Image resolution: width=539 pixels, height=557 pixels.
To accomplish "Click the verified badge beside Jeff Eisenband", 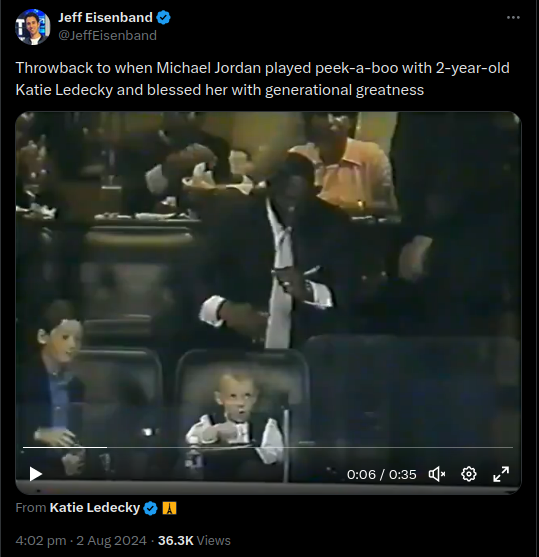I will tap(163, 17).
